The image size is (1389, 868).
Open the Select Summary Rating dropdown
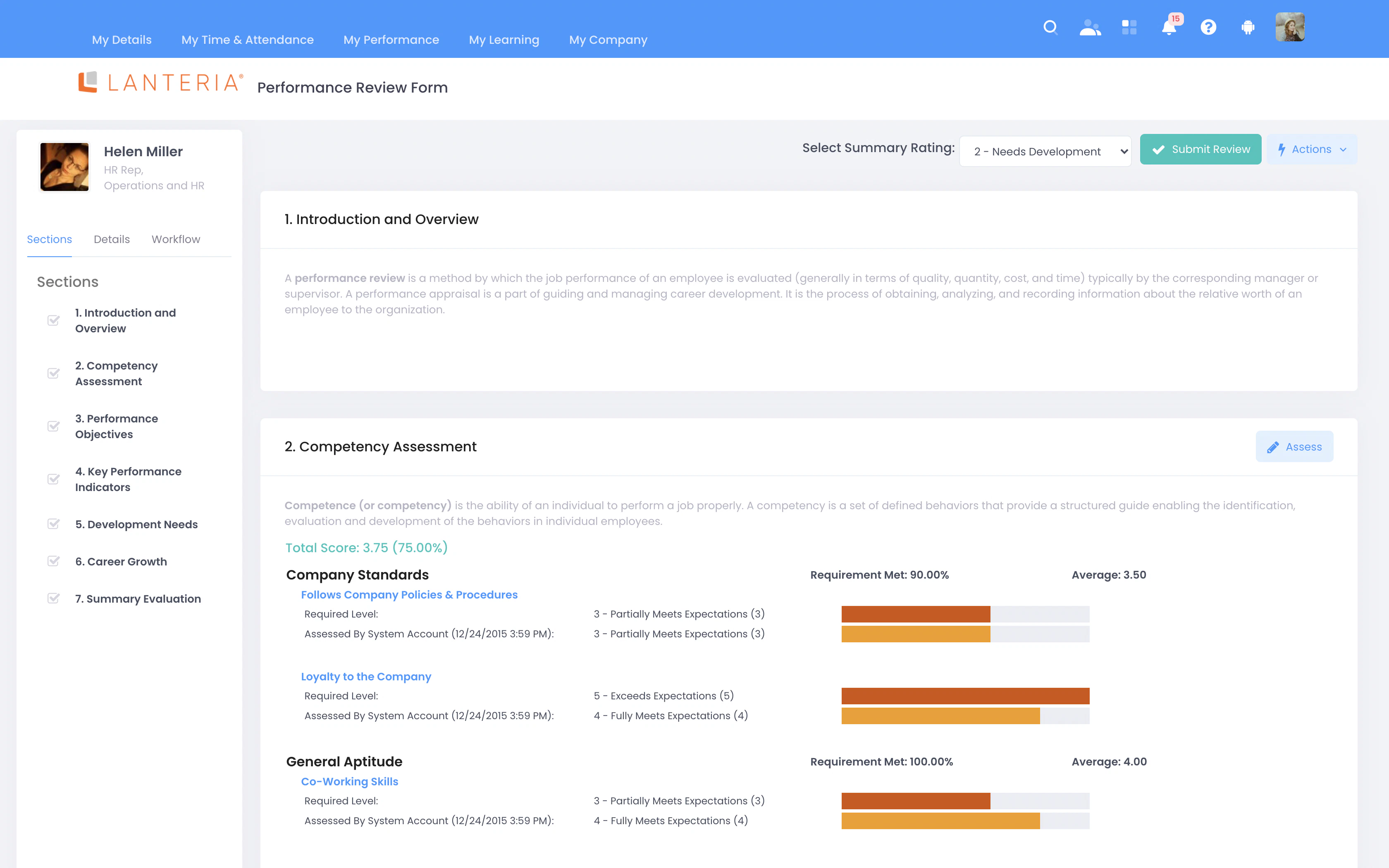(1045, 151)
